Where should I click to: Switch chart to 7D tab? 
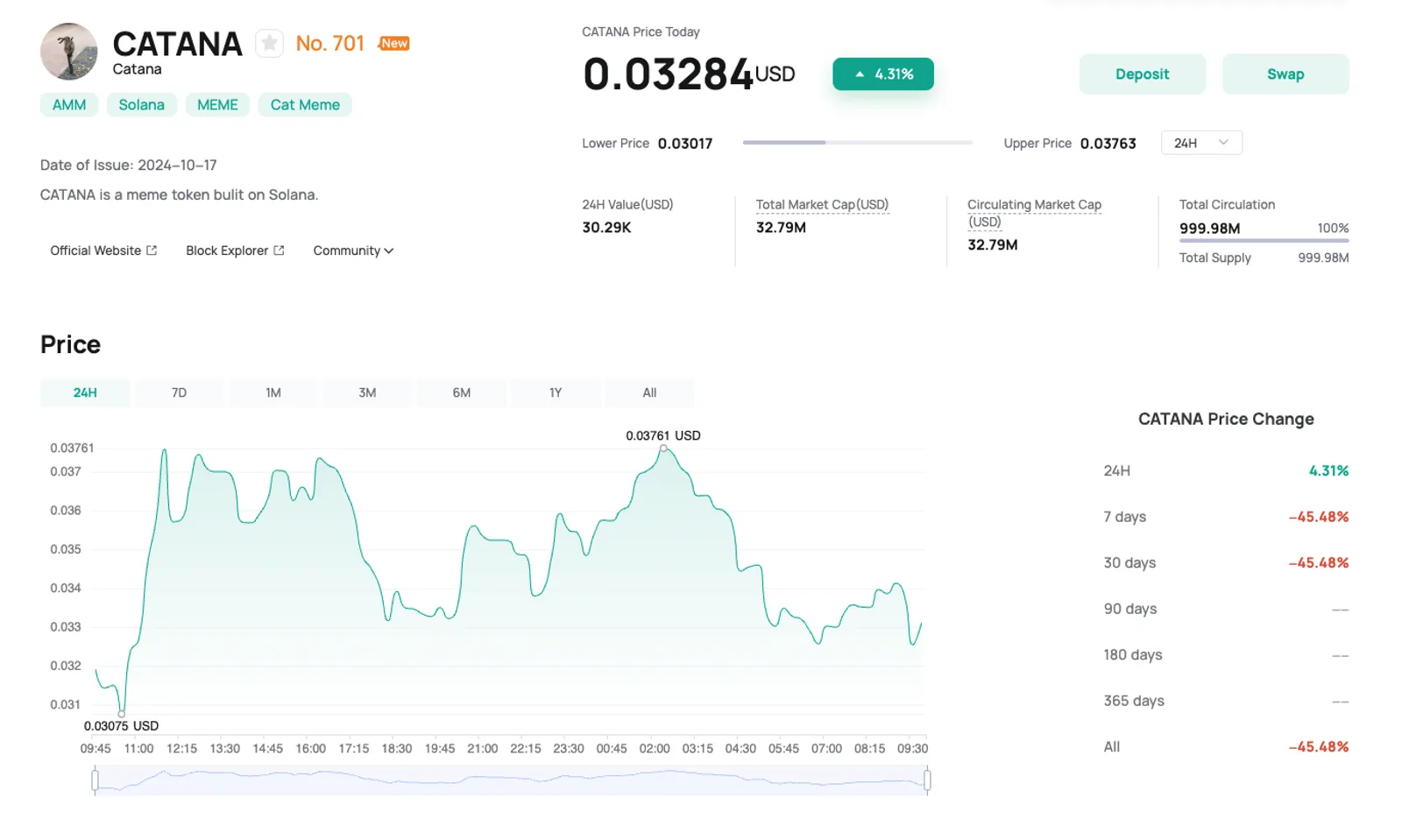[179, 392]
